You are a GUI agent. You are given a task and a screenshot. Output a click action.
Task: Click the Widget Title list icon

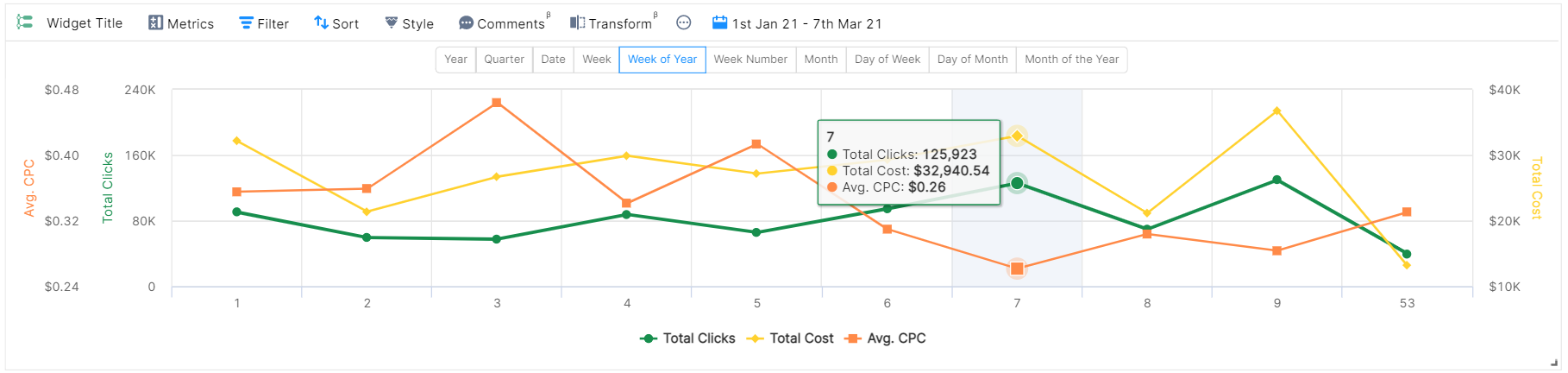pos(25,22)
